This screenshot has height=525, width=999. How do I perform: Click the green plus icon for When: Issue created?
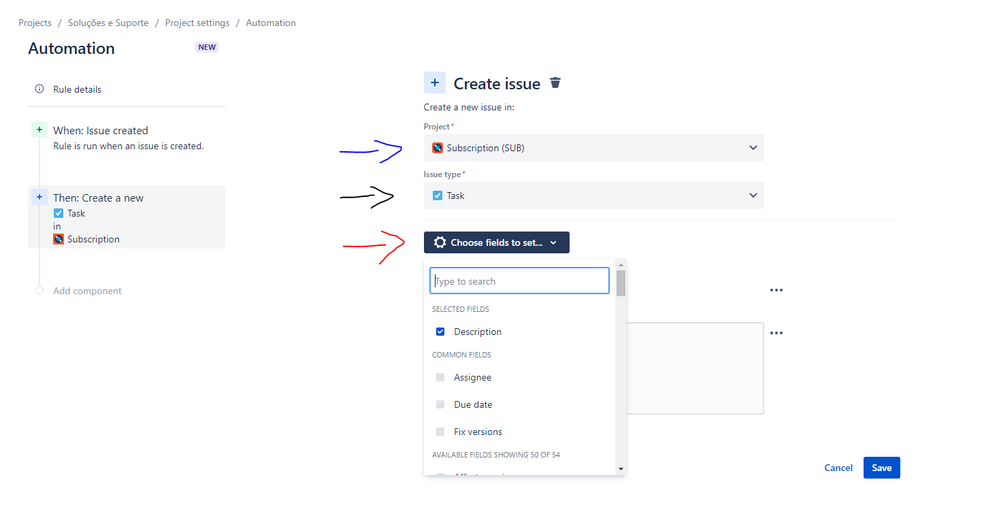[x=40, y=130]
